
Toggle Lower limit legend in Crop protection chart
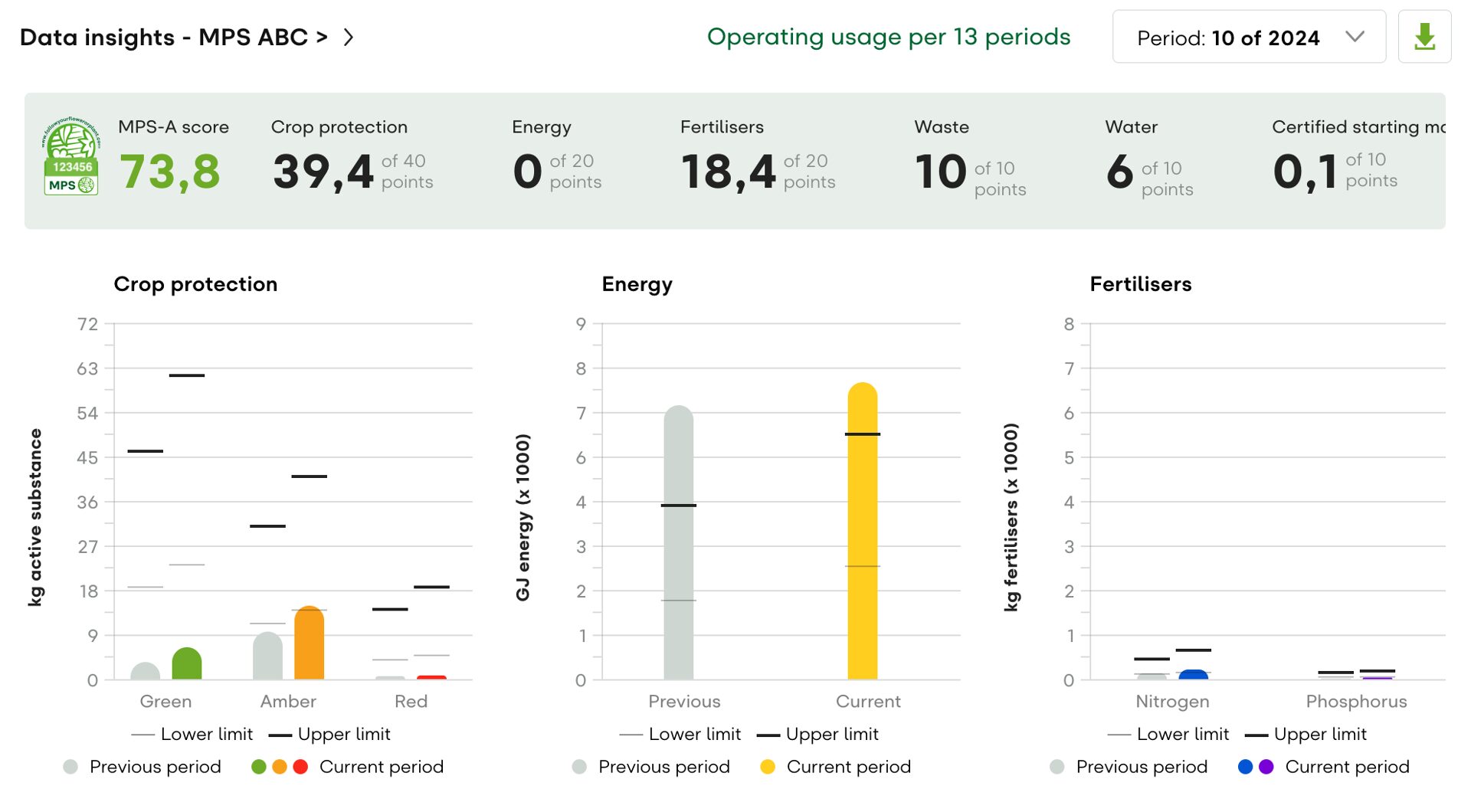tap(192, 734)
